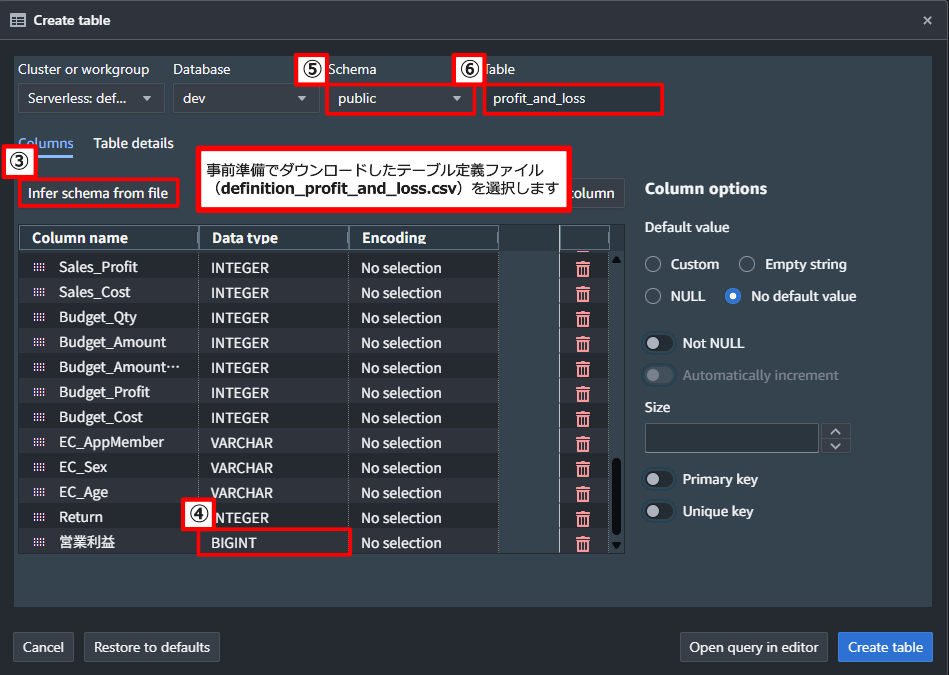Delete the Return column row

pos(583,518)
